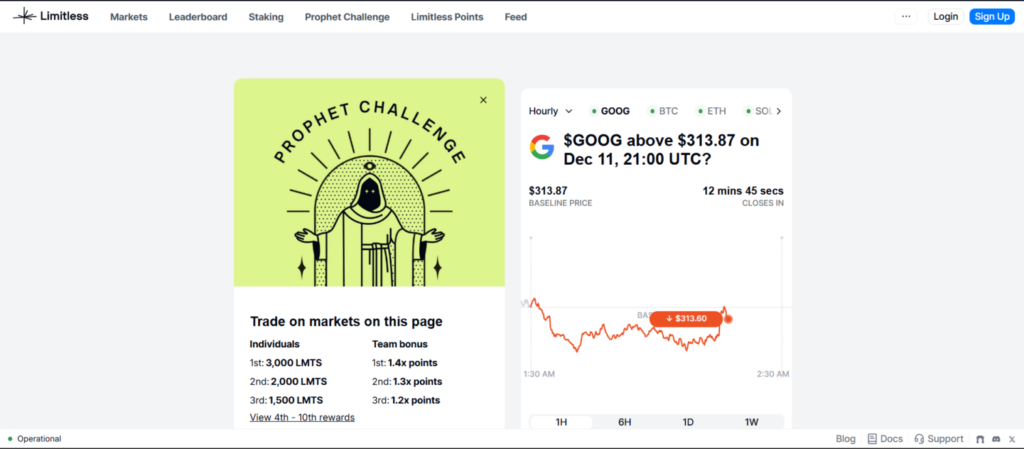
Task: Open the X social icon in footer
Action: pyautogui.click(x=1010, y=439)
